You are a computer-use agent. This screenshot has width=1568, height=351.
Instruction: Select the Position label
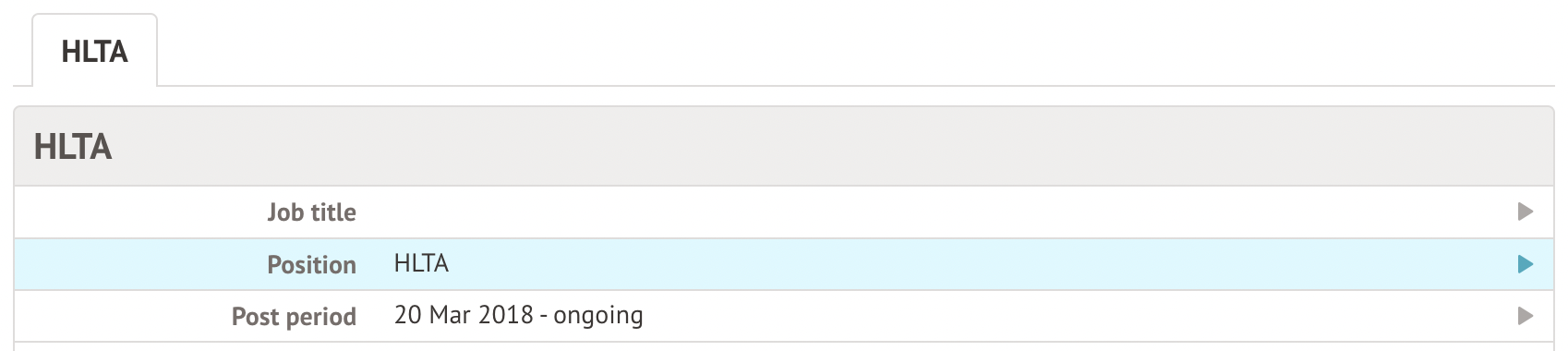(311, 264)
